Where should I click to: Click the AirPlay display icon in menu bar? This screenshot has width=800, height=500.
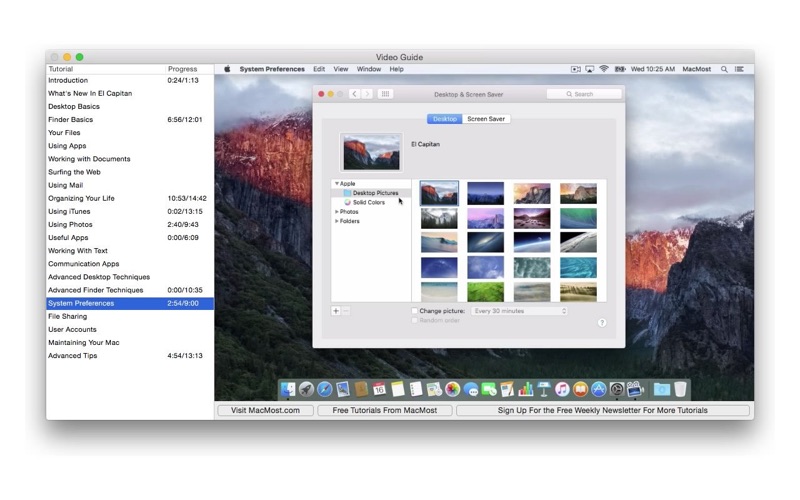(x=590, y=69)
